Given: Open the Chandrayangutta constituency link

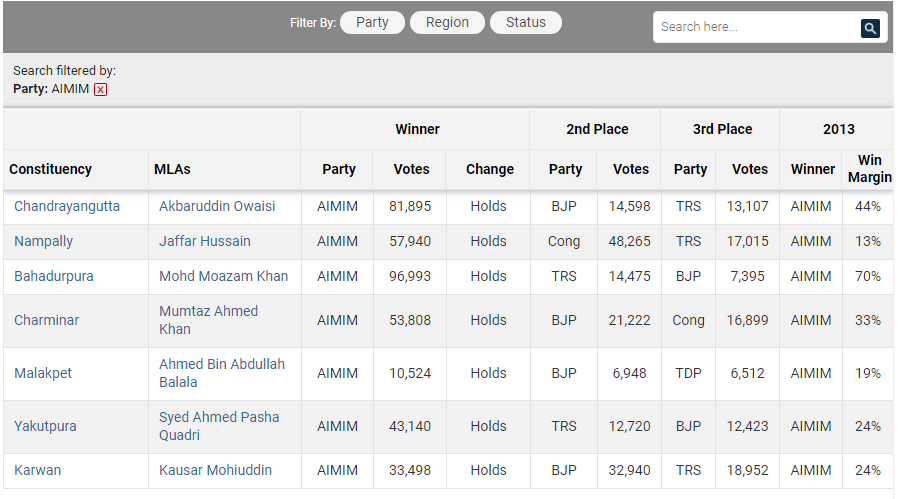Looking at the screenshot, I should click(x=67, y=206).
